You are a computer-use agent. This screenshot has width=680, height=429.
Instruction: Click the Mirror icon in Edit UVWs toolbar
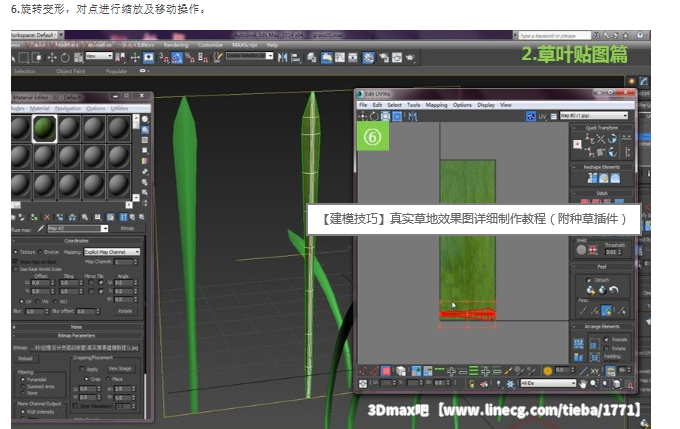pos(411,116)
